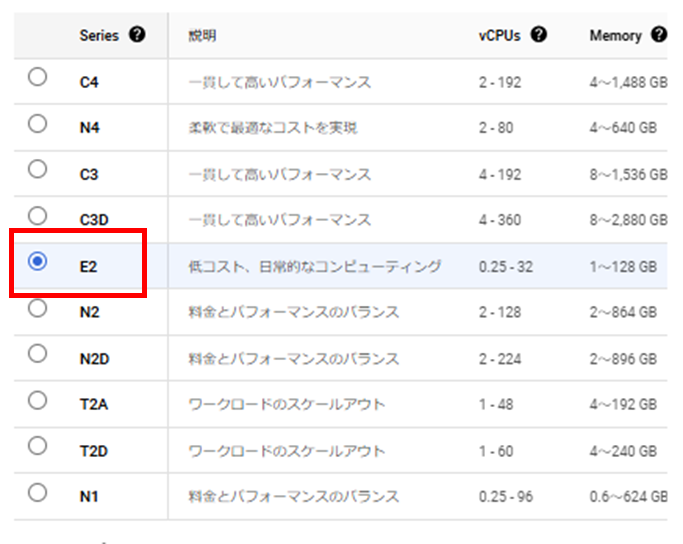
Task: Click the T2A row description ワークロードのスケールアウト
Action: (x=287, y=405)
